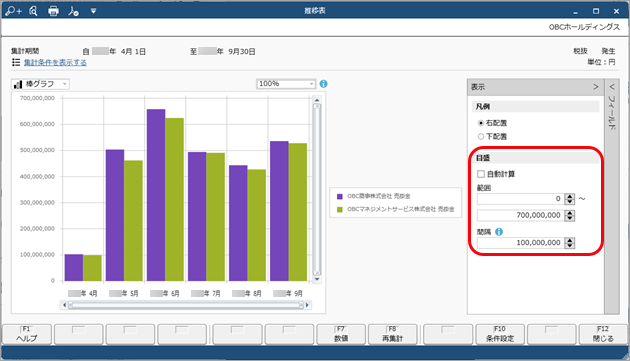Click the printer icon in the title bar
This screenshot has width=630, height=361.
click(53, 11)
